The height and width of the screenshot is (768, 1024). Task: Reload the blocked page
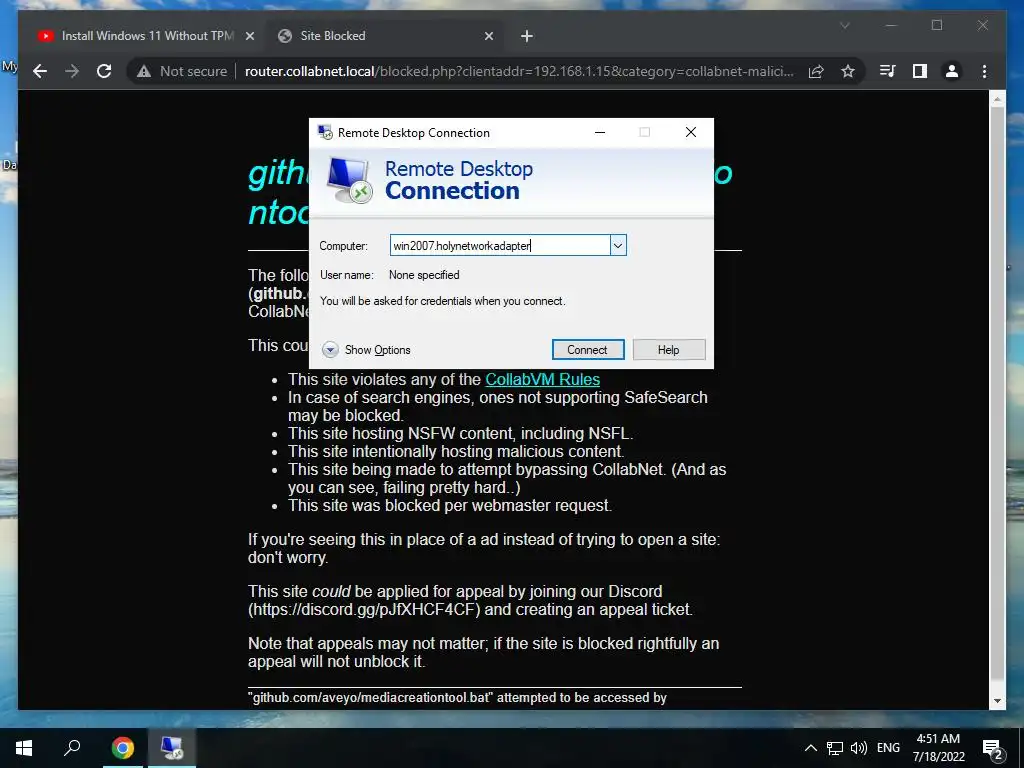(x=104, y=71)
